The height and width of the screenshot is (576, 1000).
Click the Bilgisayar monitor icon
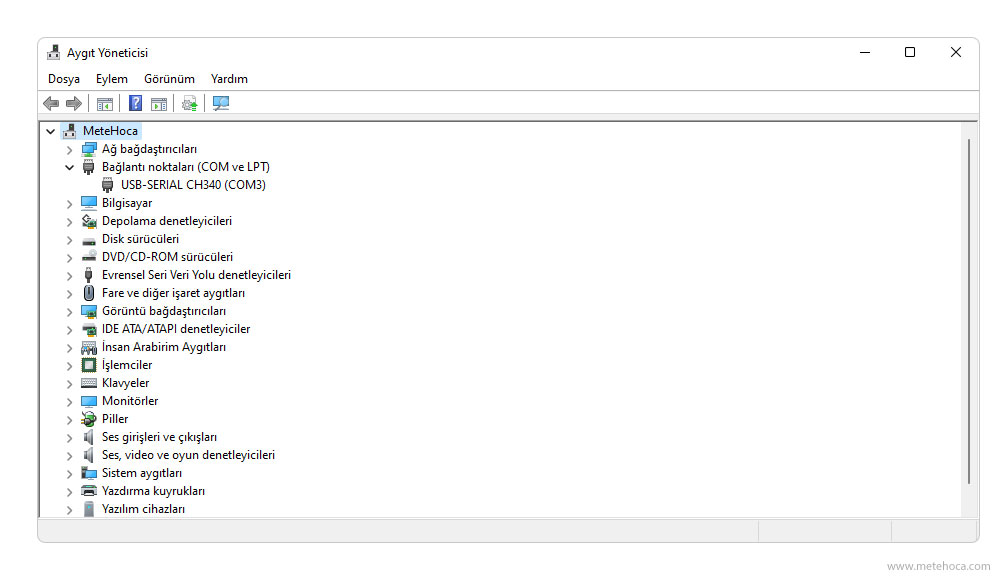89,203
